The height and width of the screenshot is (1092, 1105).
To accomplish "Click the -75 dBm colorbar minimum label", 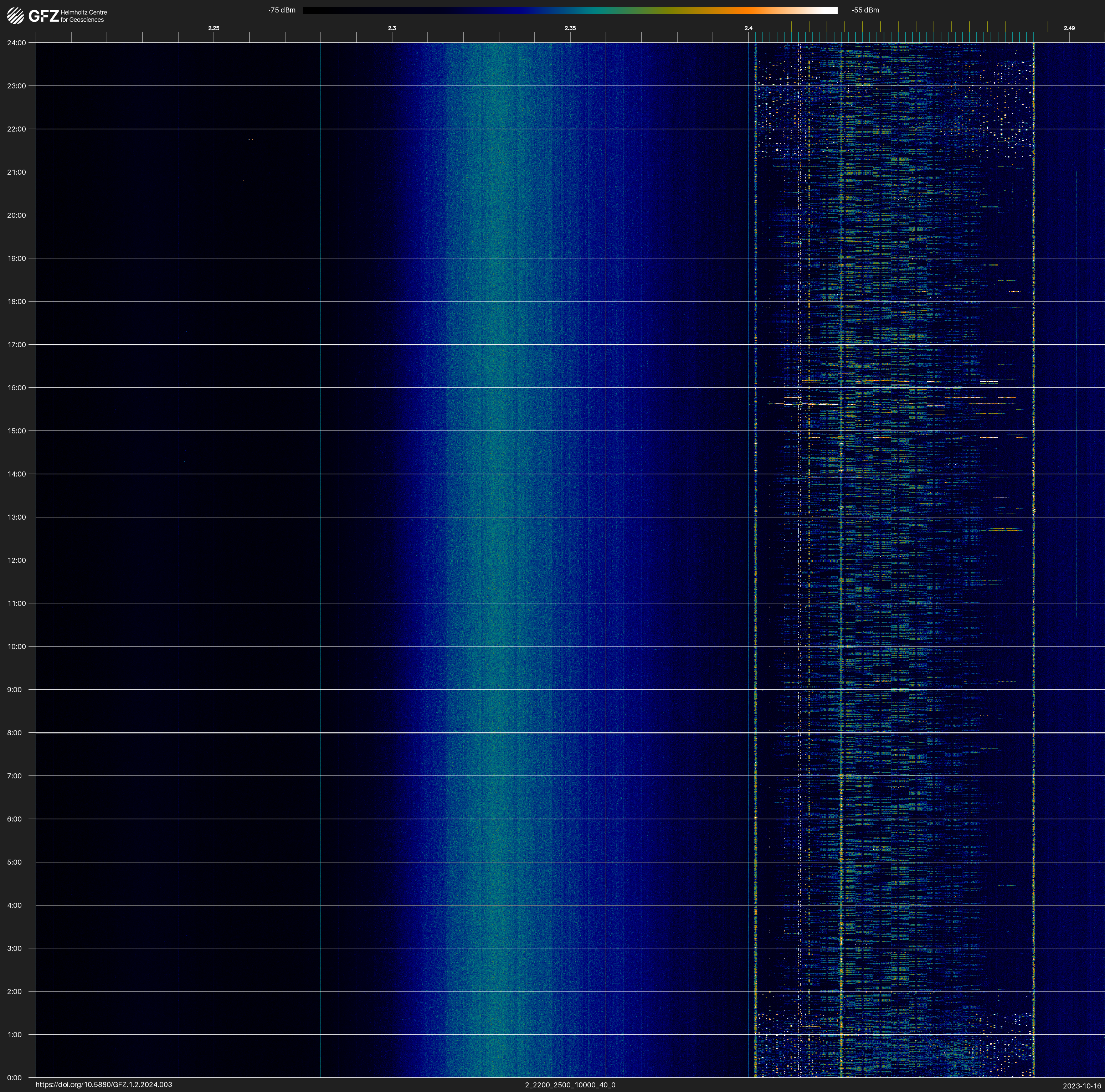I will [x=282, y=10].
